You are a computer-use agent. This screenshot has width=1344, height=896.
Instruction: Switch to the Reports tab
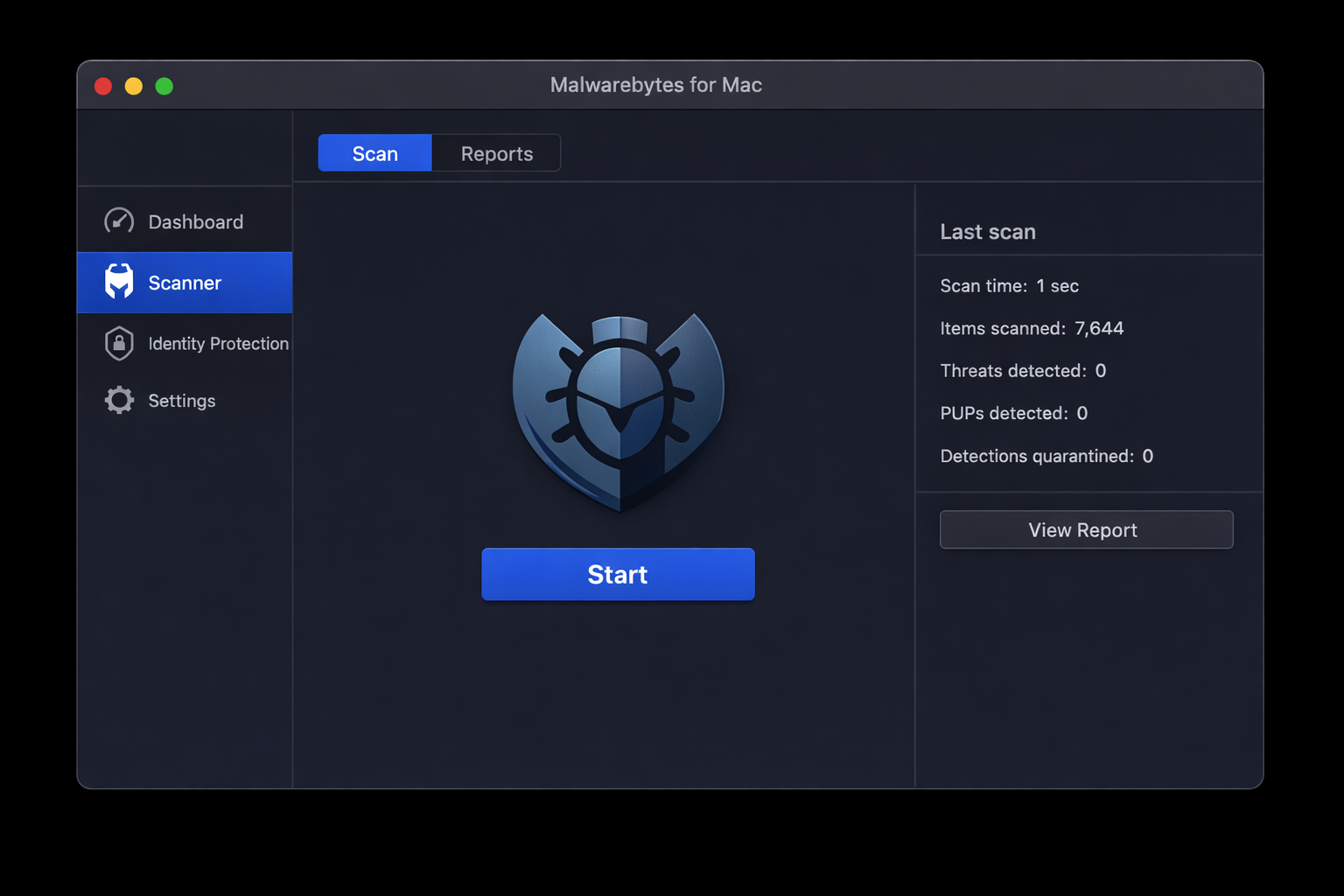pyautogui.click(x=496, y=153)
